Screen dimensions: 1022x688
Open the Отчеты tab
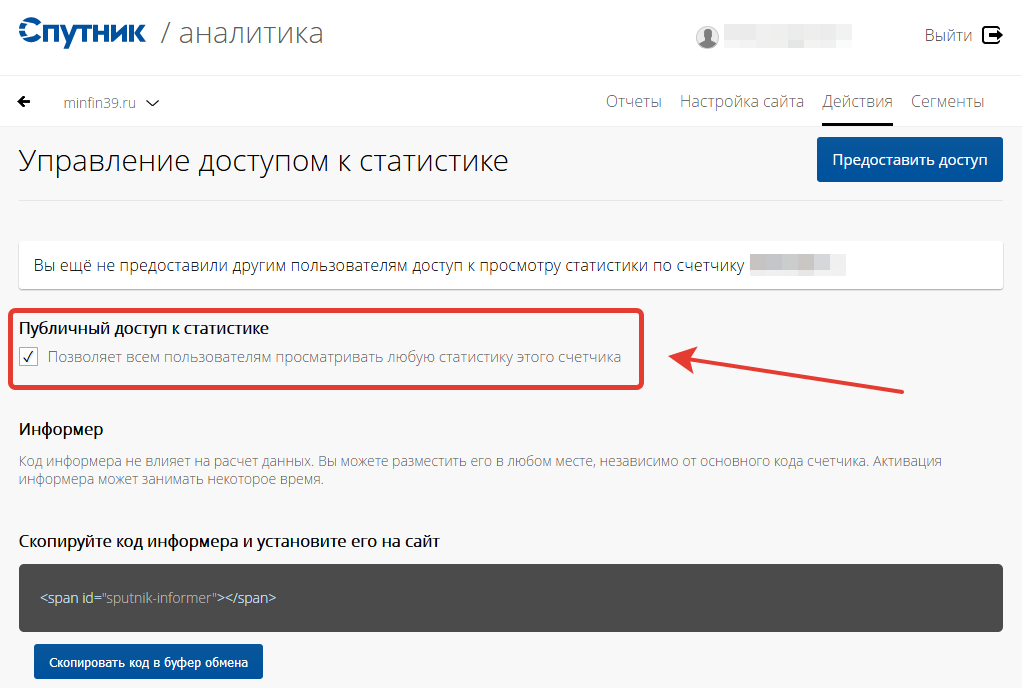[634, 101]
